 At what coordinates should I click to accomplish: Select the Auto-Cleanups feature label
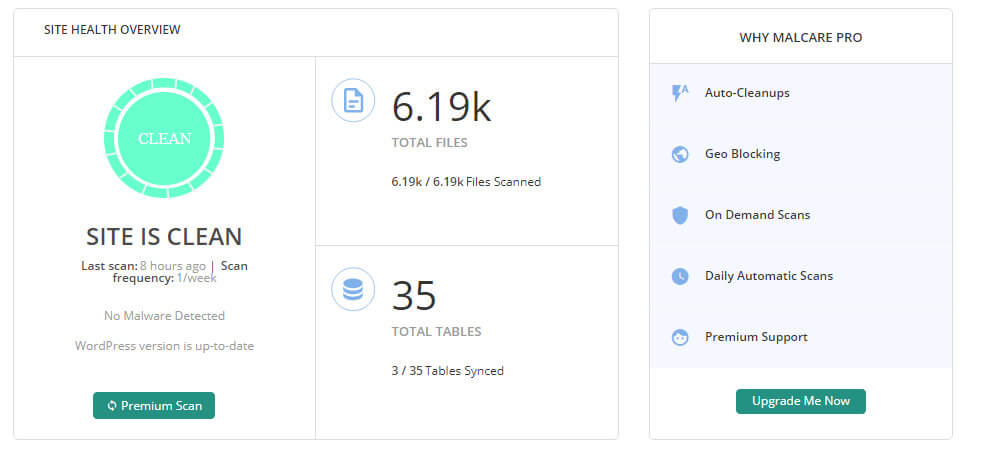[747, 93]
